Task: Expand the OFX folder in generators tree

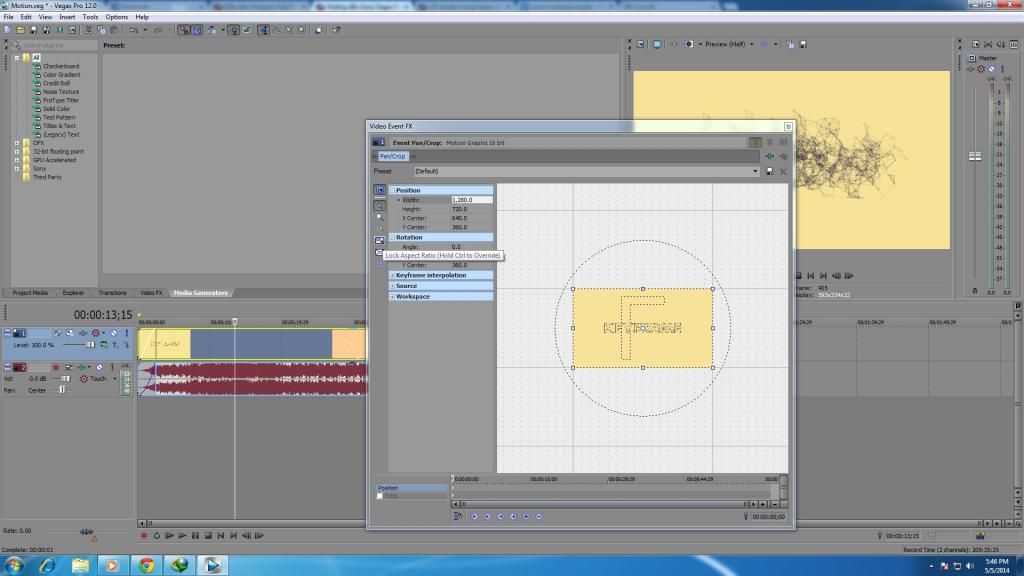Action: 17,142
